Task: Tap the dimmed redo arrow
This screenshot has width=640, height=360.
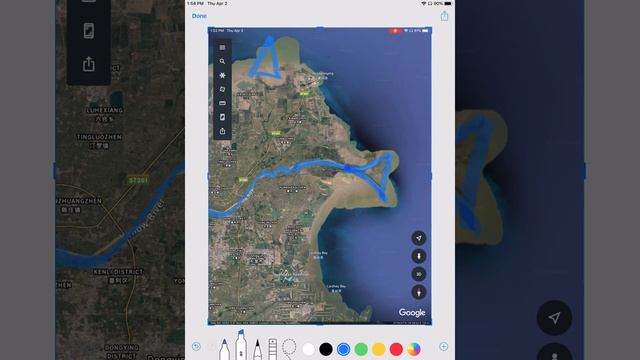Action: point(211,347)
